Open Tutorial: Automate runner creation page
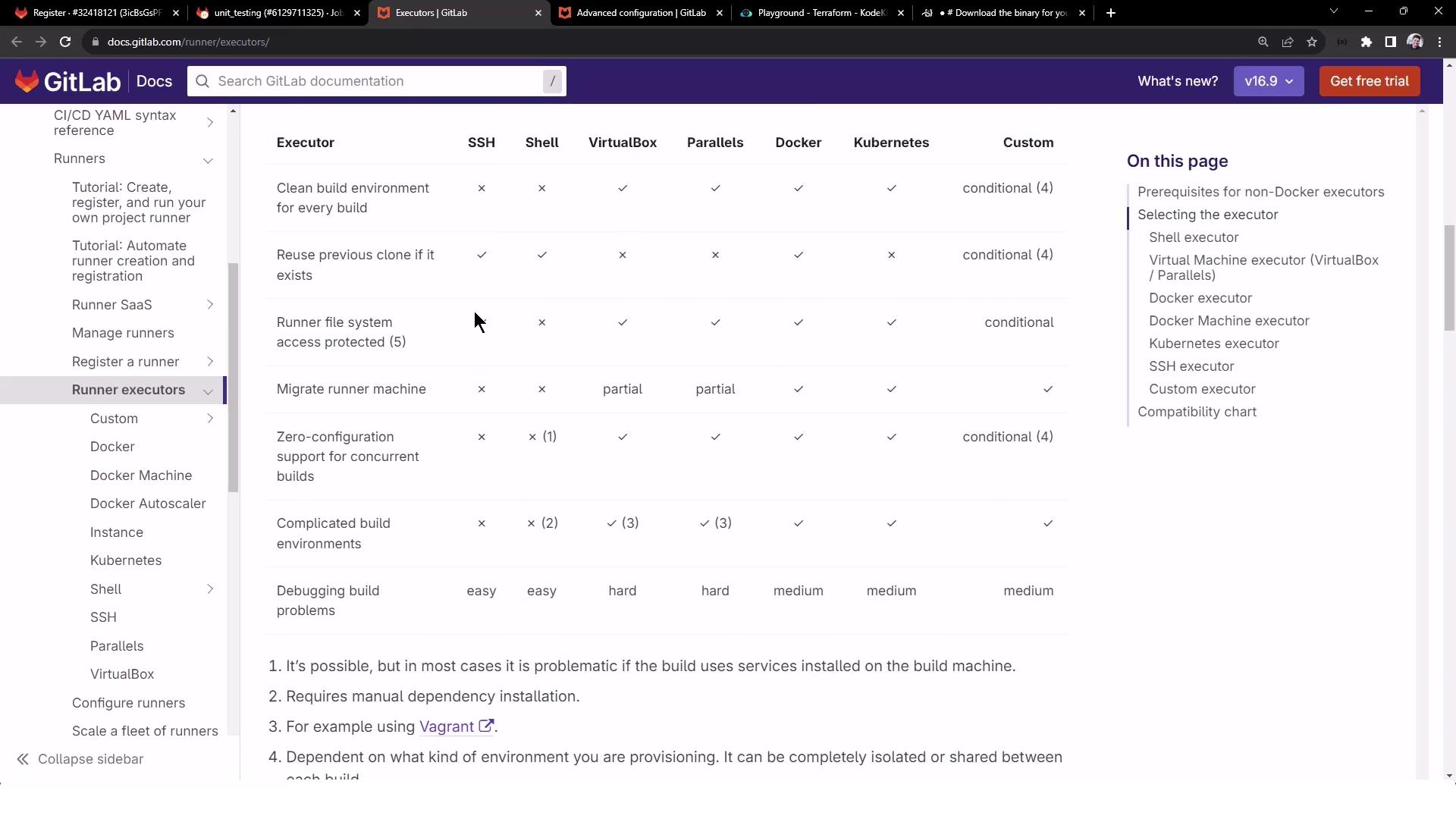Viewport: 1456px width, 819px height. point(133,261)
